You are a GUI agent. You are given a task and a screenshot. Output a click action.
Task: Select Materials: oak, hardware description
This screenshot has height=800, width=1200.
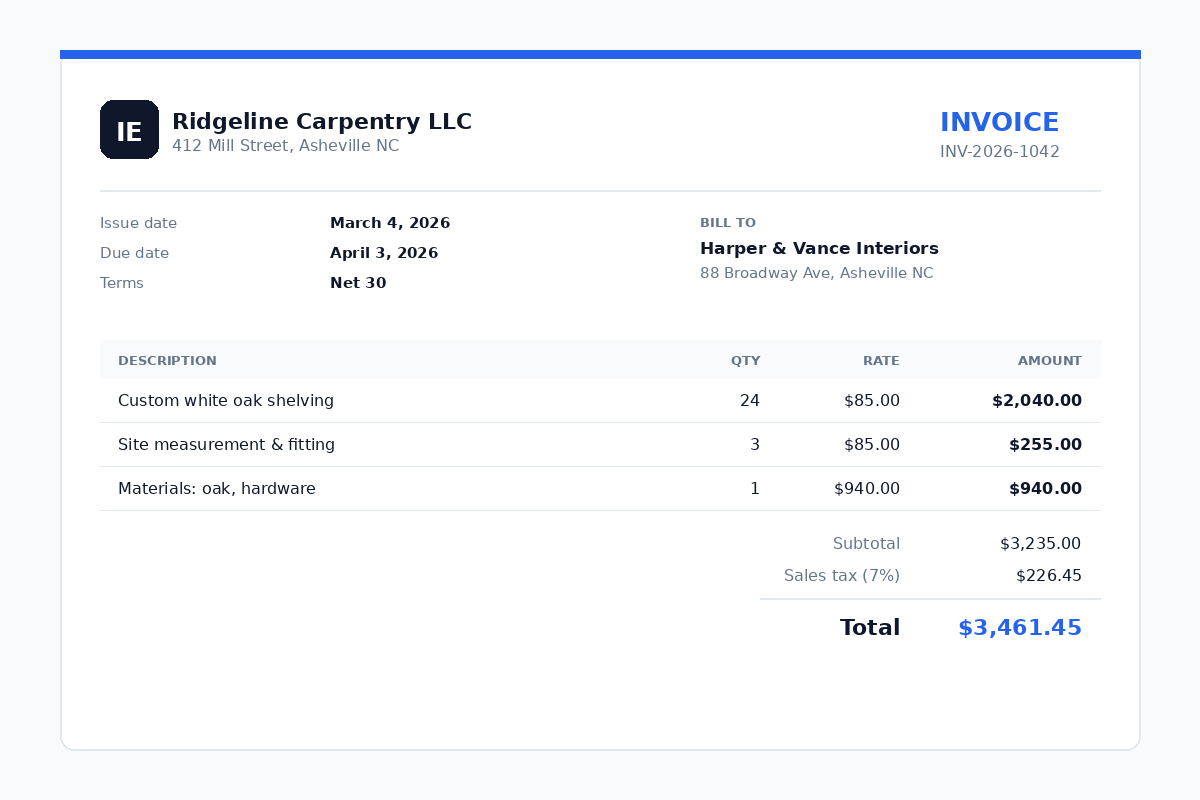(217, 489)
